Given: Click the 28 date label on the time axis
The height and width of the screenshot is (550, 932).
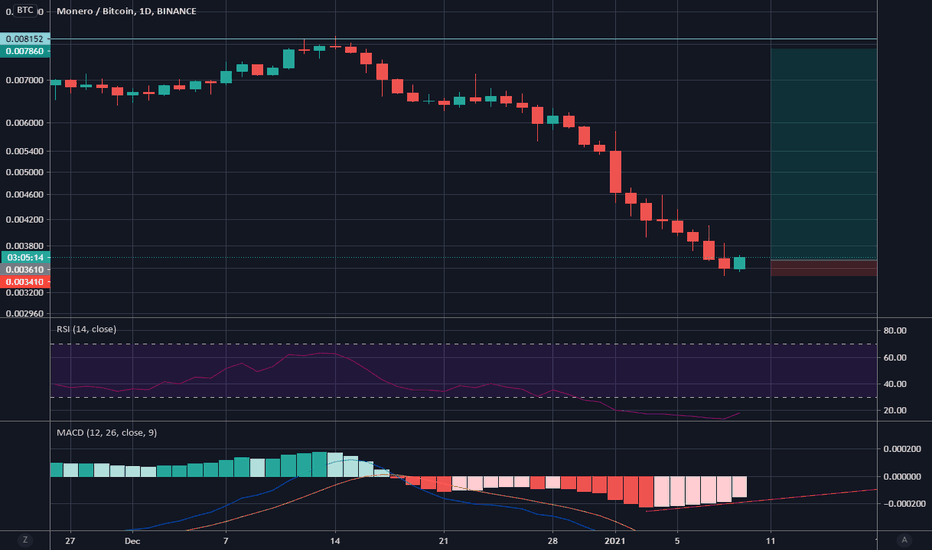Looking at the screenshot, I should (x=553, y=540).
